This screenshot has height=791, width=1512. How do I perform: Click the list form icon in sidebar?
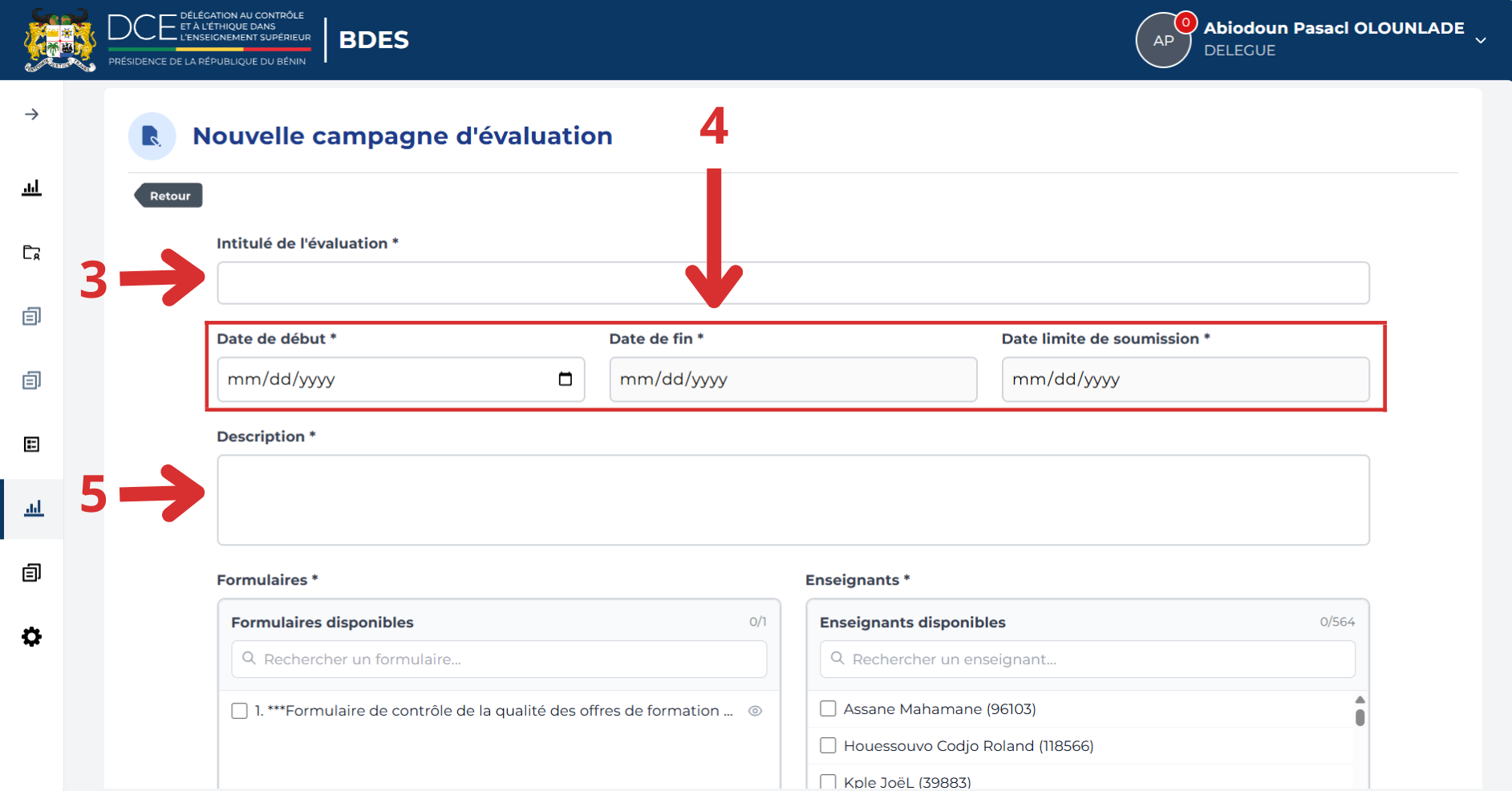31,444
